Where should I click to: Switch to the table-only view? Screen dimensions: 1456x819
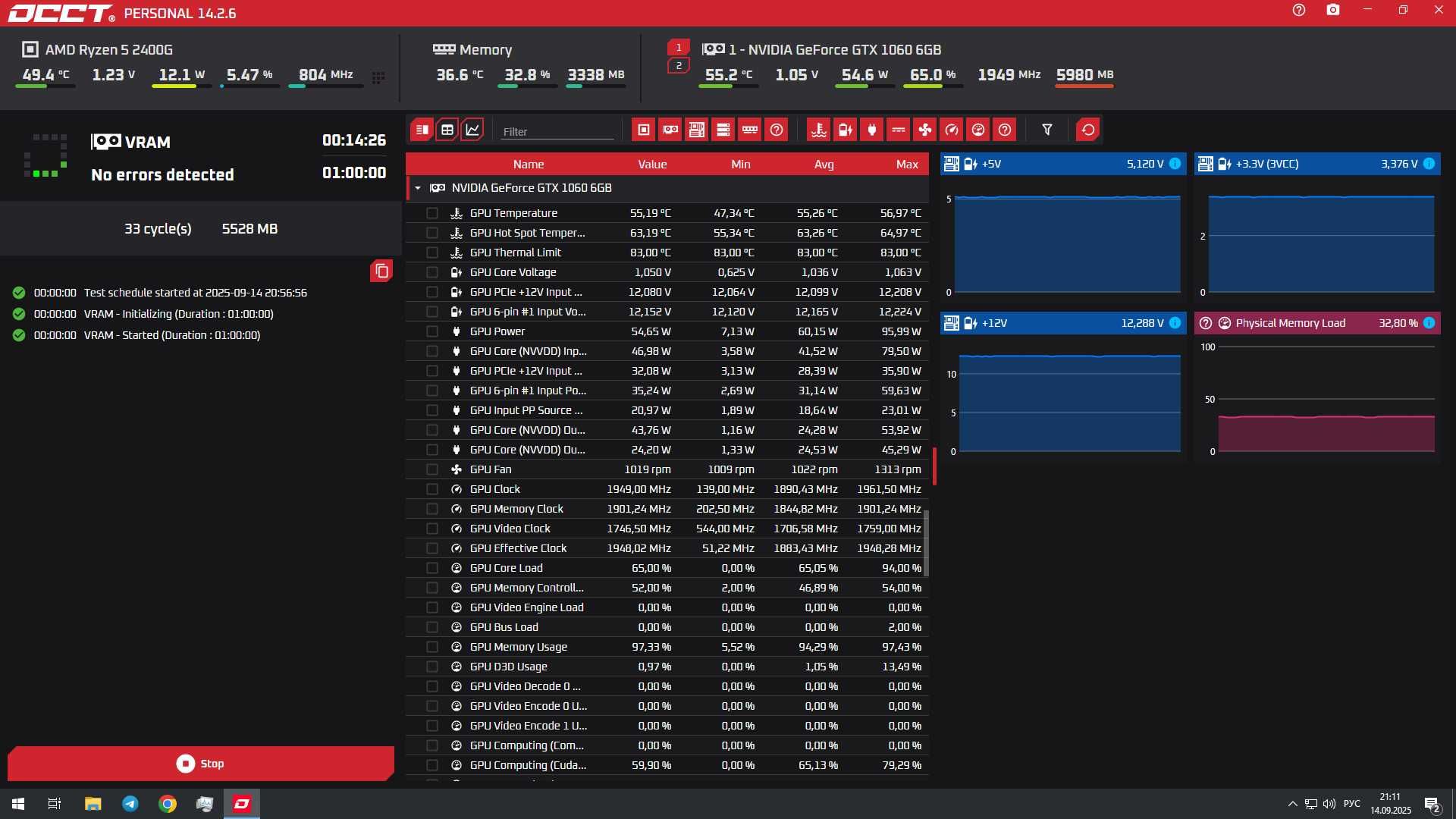click(x=447, y=130)
